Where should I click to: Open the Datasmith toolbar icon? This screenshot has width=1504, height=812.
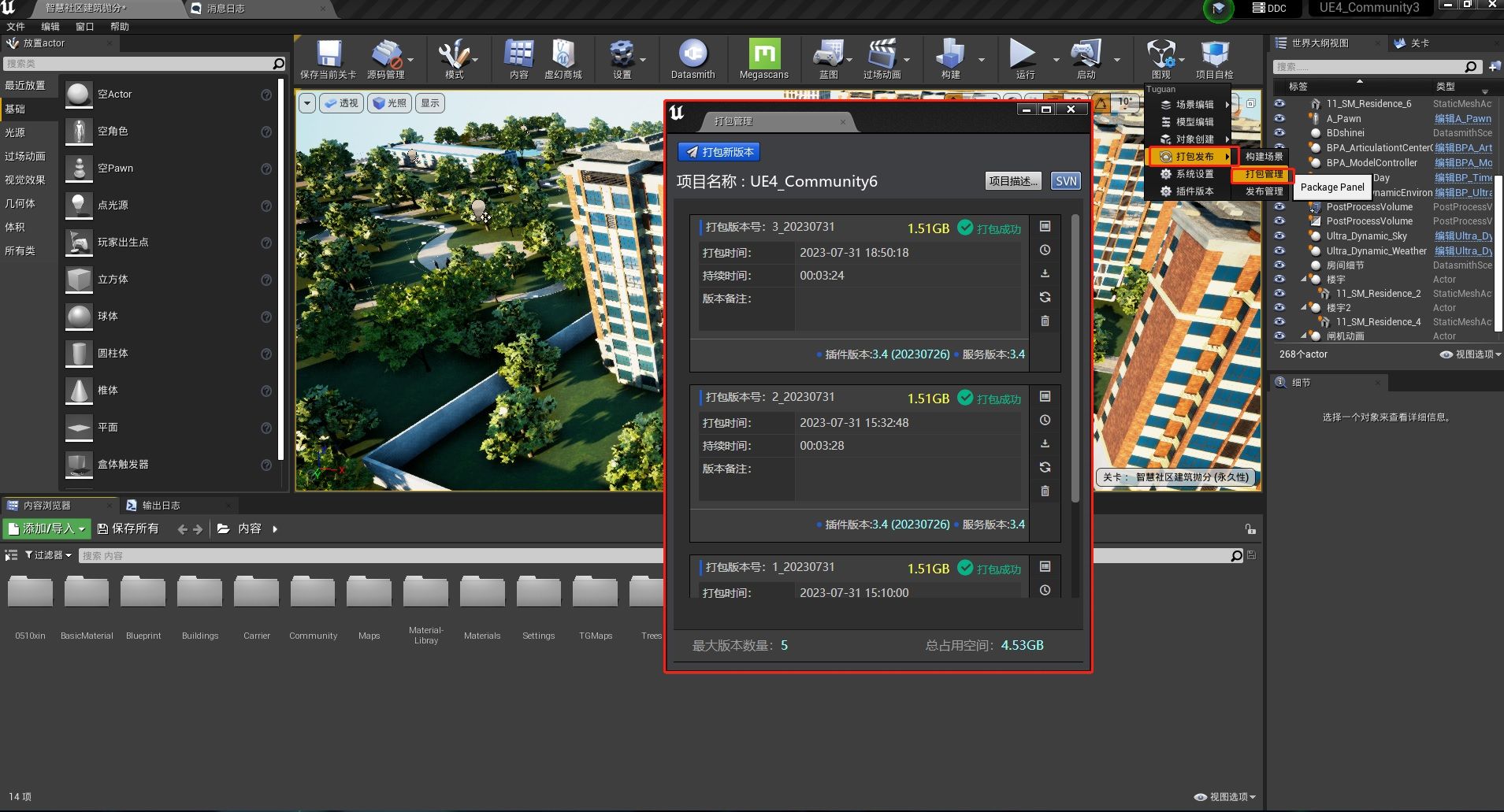click(693, 54)
